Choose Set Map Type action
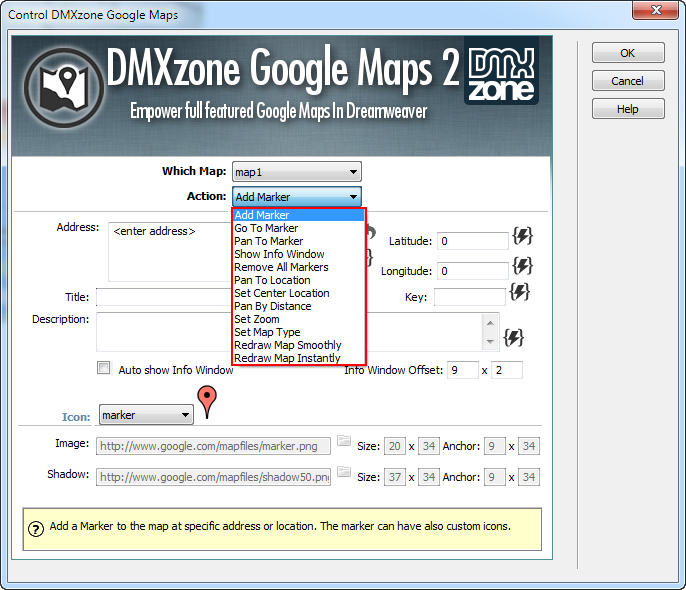This screenshot has height=590, width=686. pos(299,332)
